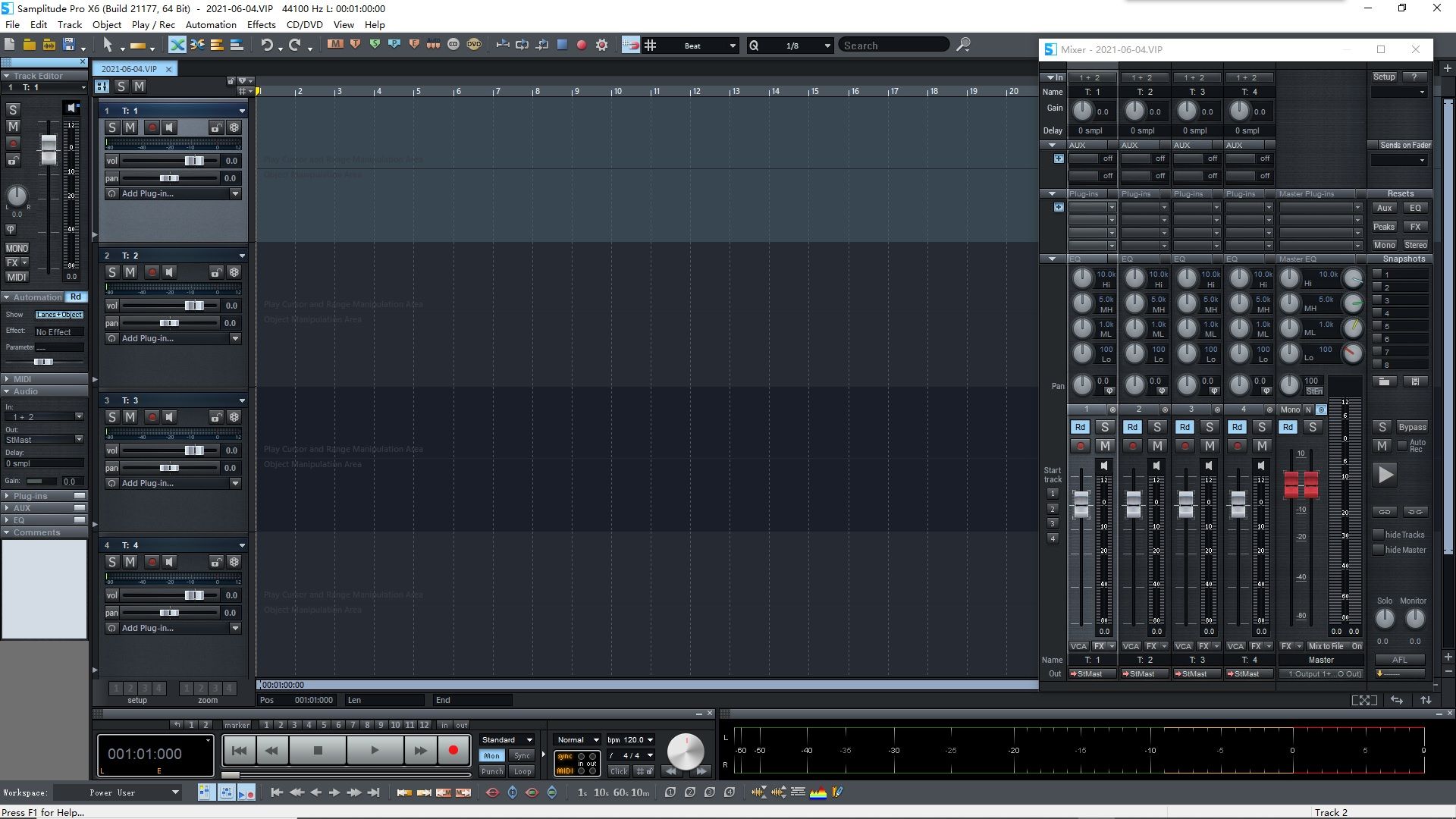This screenshot has height=819, width=1456.
Task: Click bar 9 on the timeline ruler
Action: pos(576,91)
